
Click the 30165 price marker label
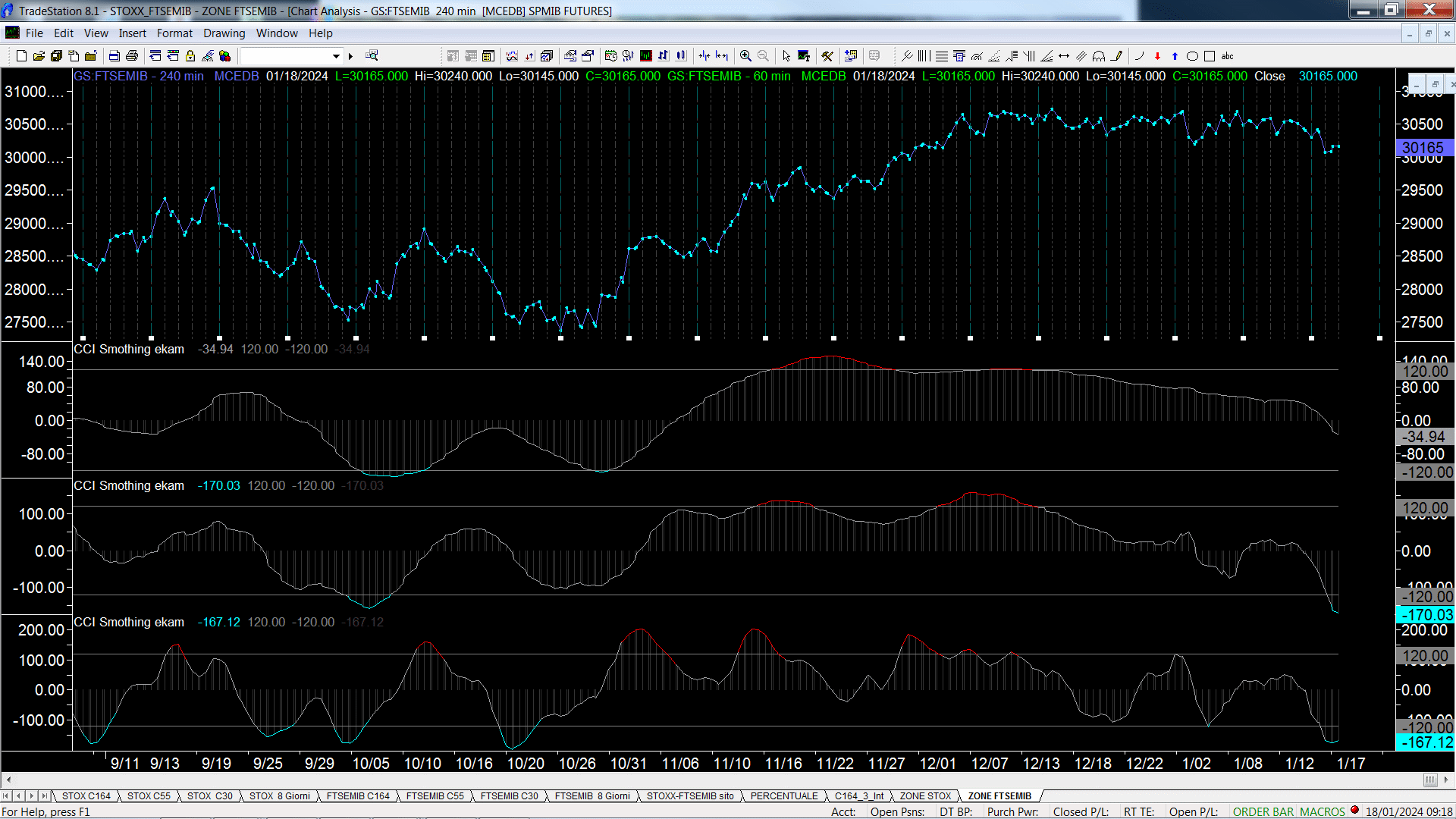coord(1424,148)
